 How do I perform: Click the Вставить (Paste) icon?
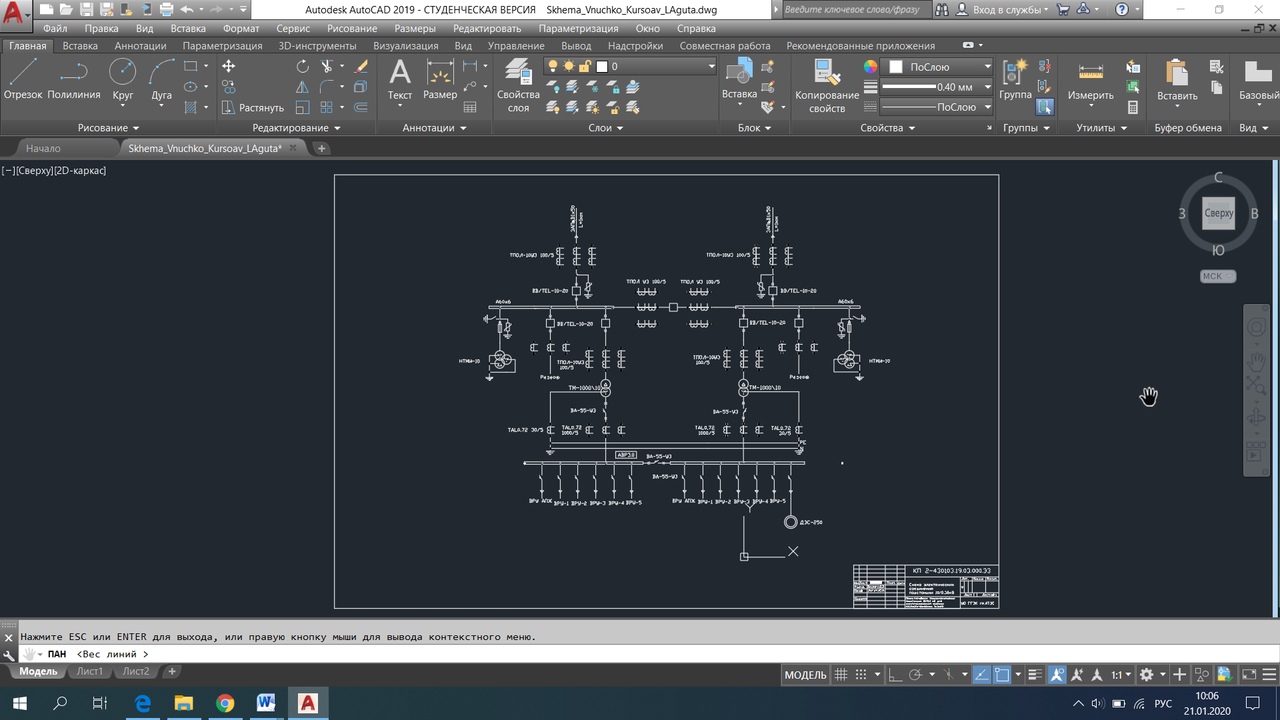tap(1177, 79)
